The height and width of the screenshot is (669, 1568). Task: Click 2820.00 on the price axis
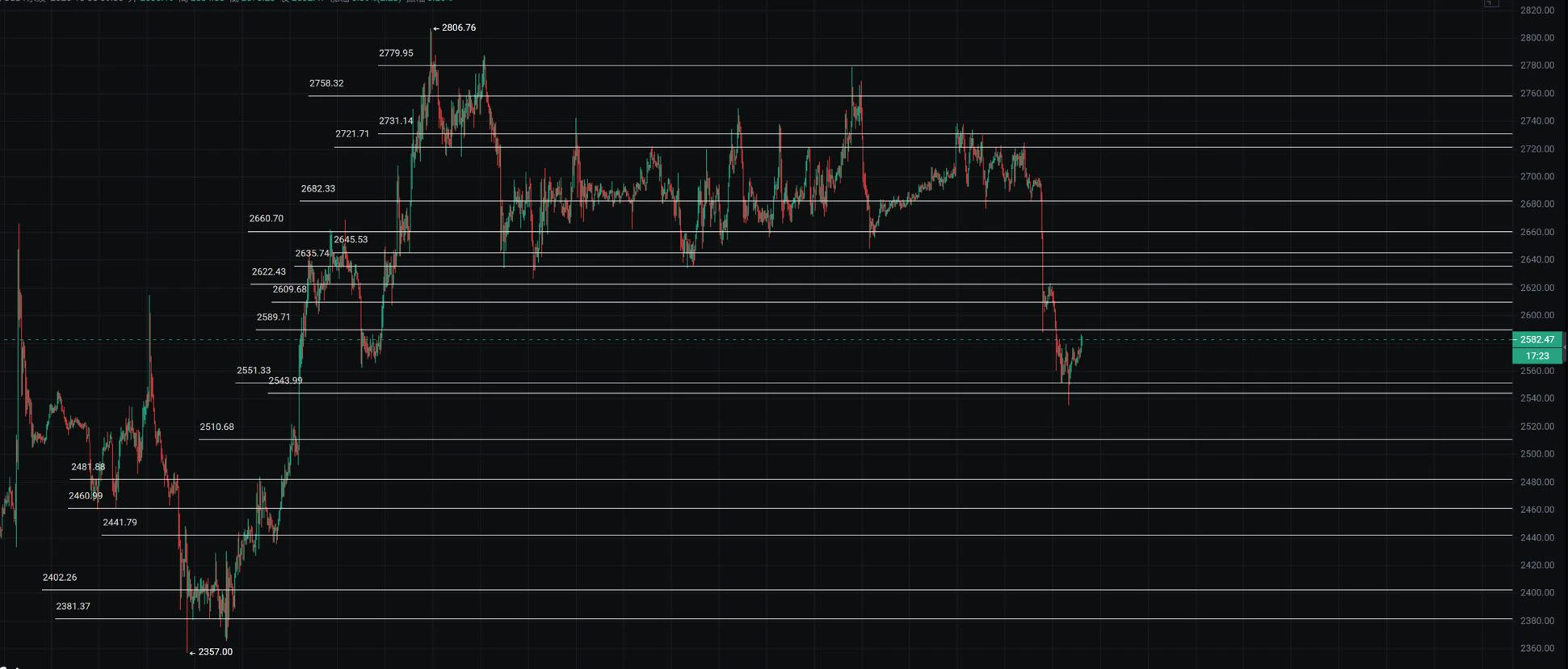pos(1536,11)
